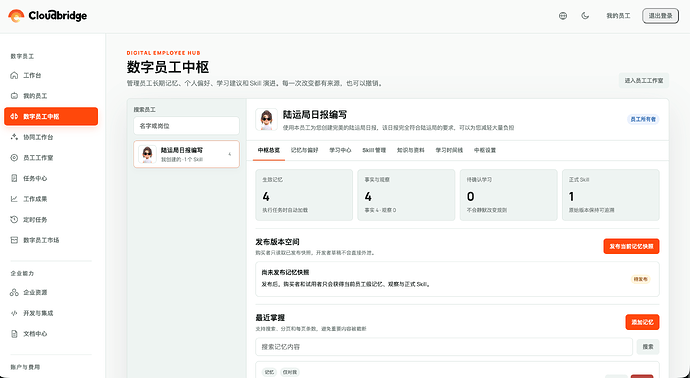
Task: Click the 工作台 home icon
Action: click(14, 75)
